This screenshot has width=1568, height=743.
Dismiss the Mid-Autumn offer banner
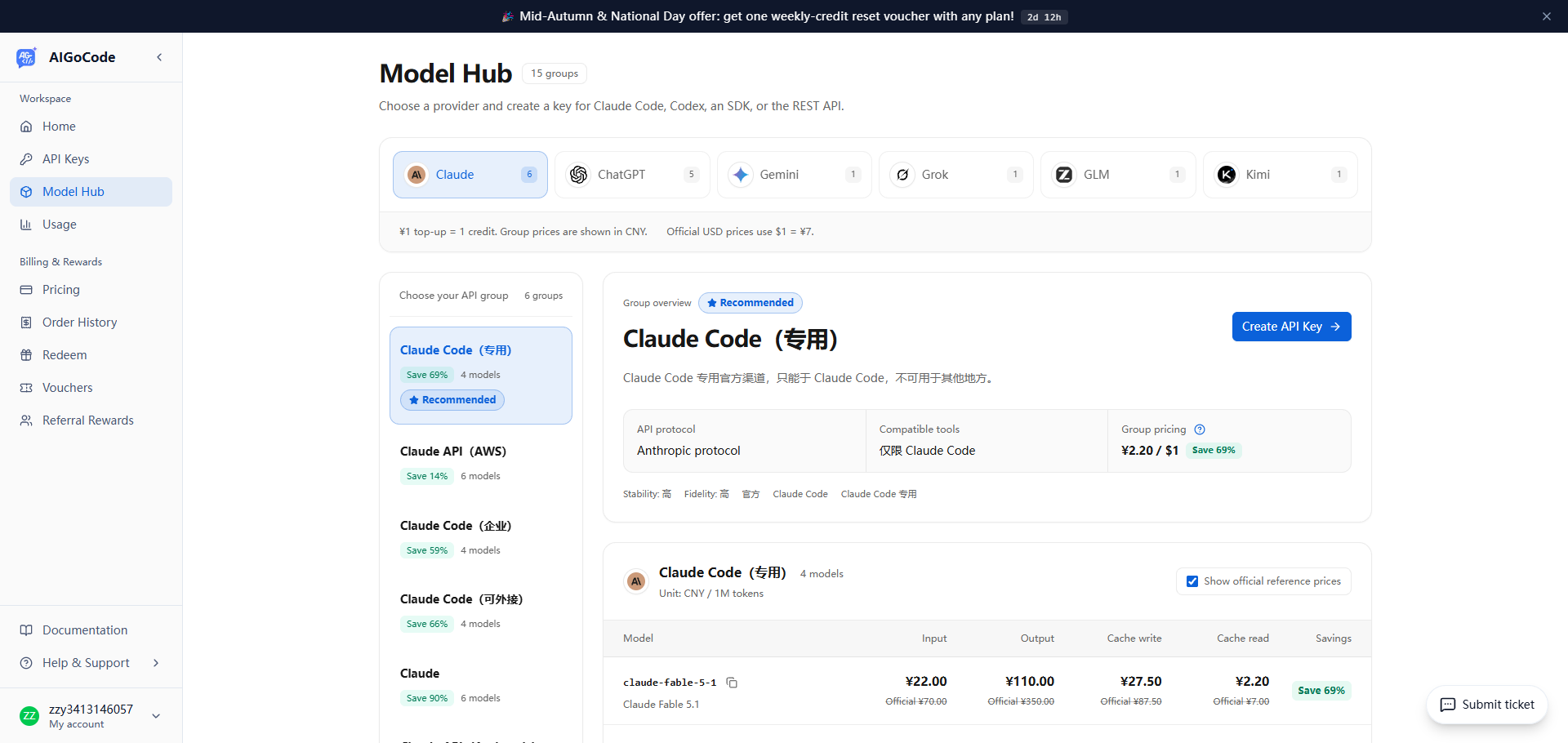click(x=1547, y=16)
